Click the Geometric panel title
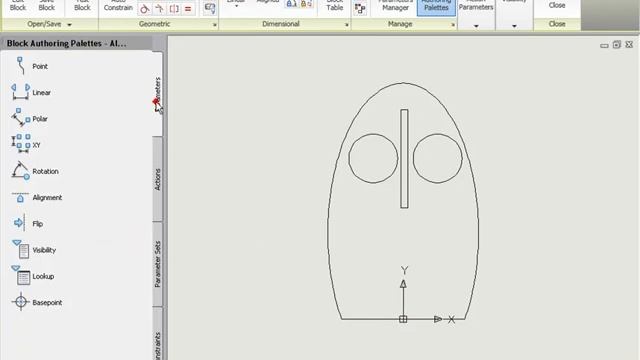This screenshot has width=640, height=360. (x=154, y=24)
